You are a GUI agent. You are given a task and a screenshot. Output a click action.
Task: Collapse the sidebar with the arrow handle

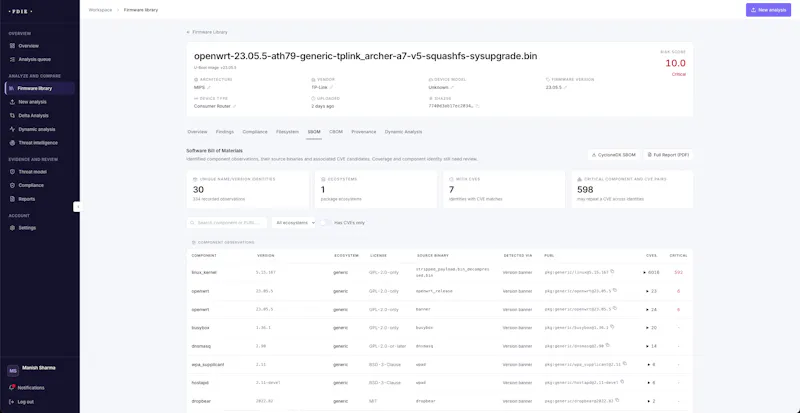pyautogui.click(x=77, y=206)
